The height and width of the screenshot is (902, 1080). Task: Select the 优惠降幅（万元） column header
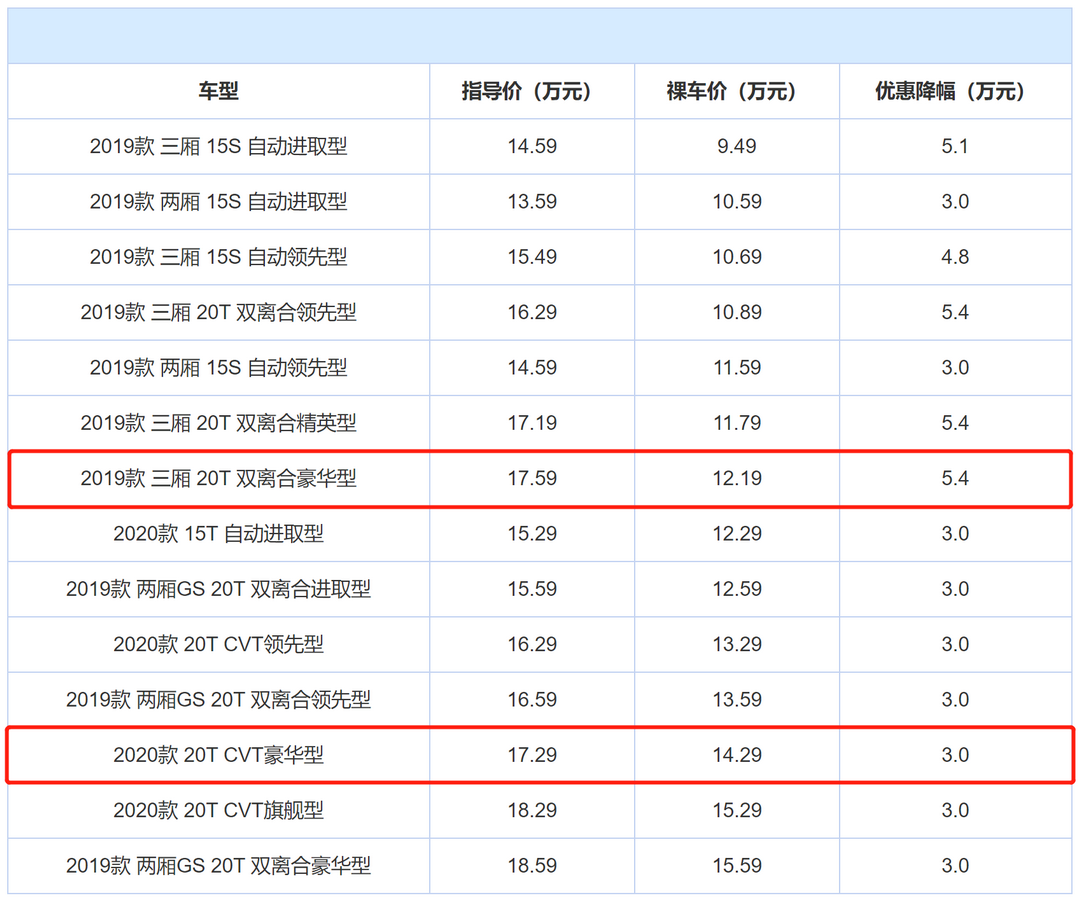pos(954,92)
